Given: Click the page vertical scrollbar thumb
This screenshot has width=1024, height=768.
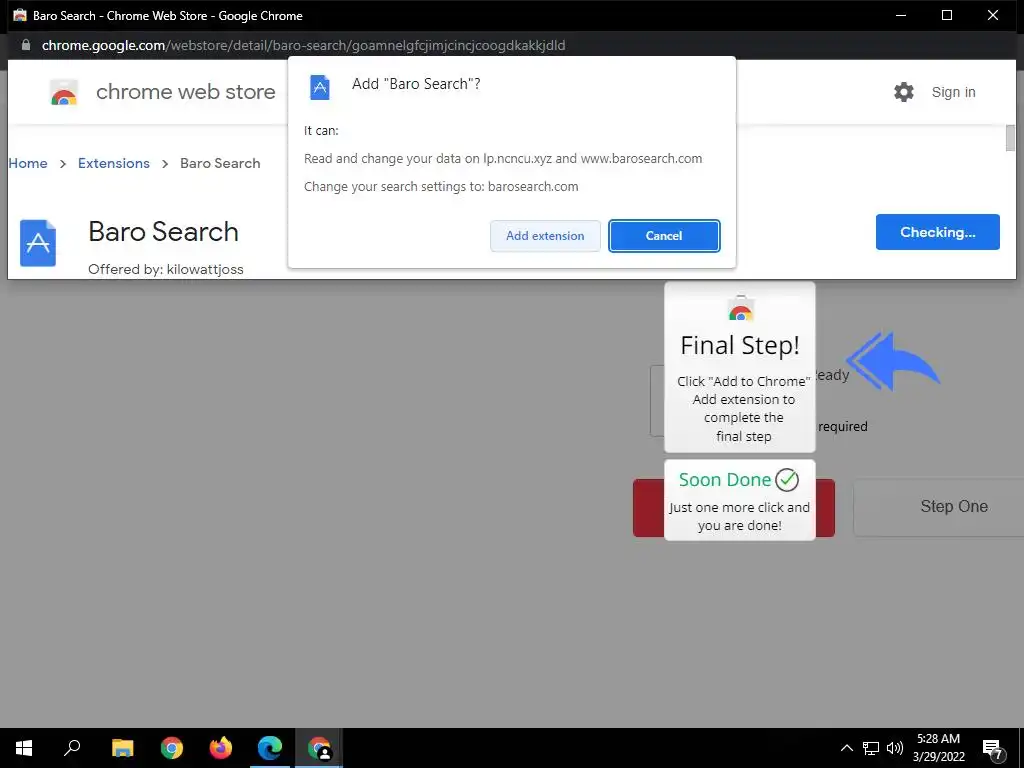Looking at the screenshot, I should 1010,138.
